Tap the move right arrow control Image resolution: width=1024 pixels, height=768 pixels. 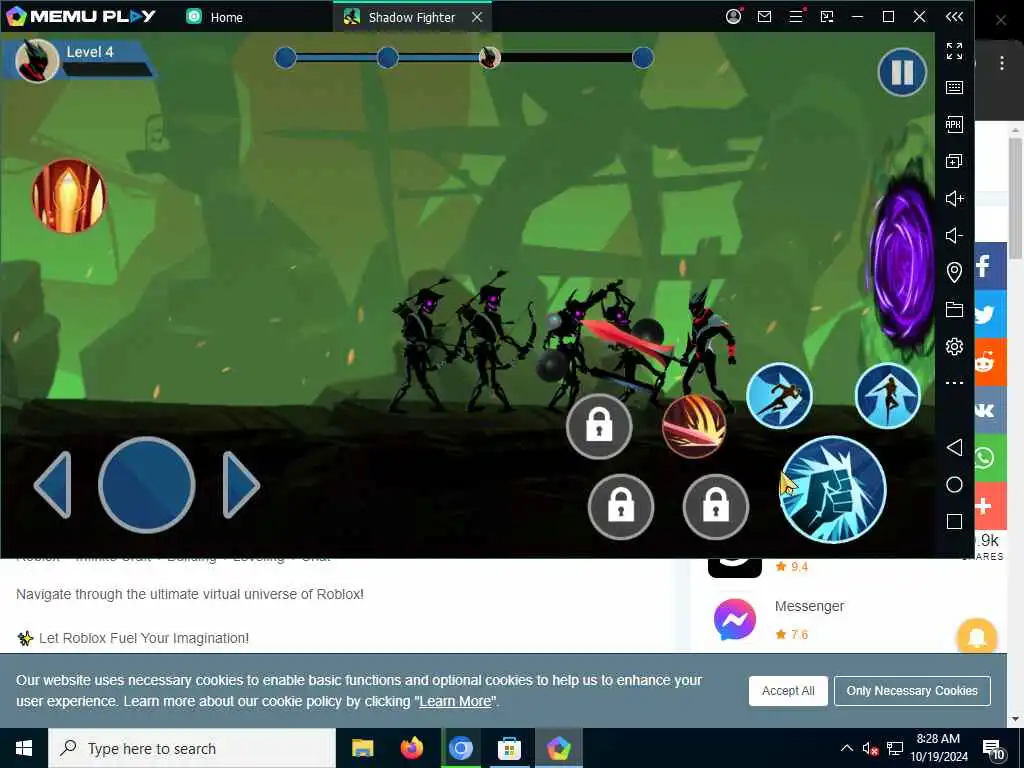241,485
